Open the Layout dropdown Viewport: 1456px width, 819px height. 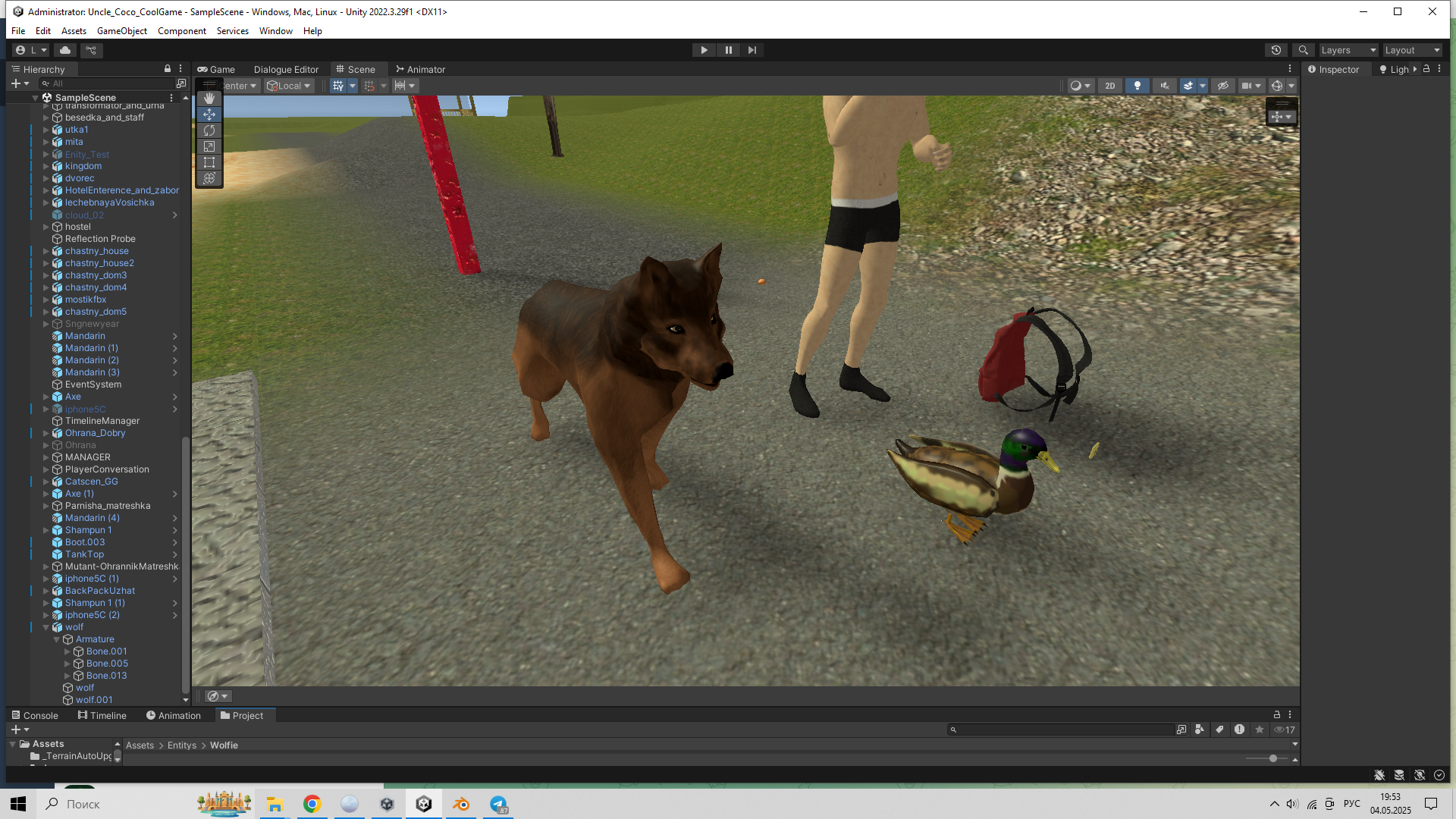point(1411,50)
